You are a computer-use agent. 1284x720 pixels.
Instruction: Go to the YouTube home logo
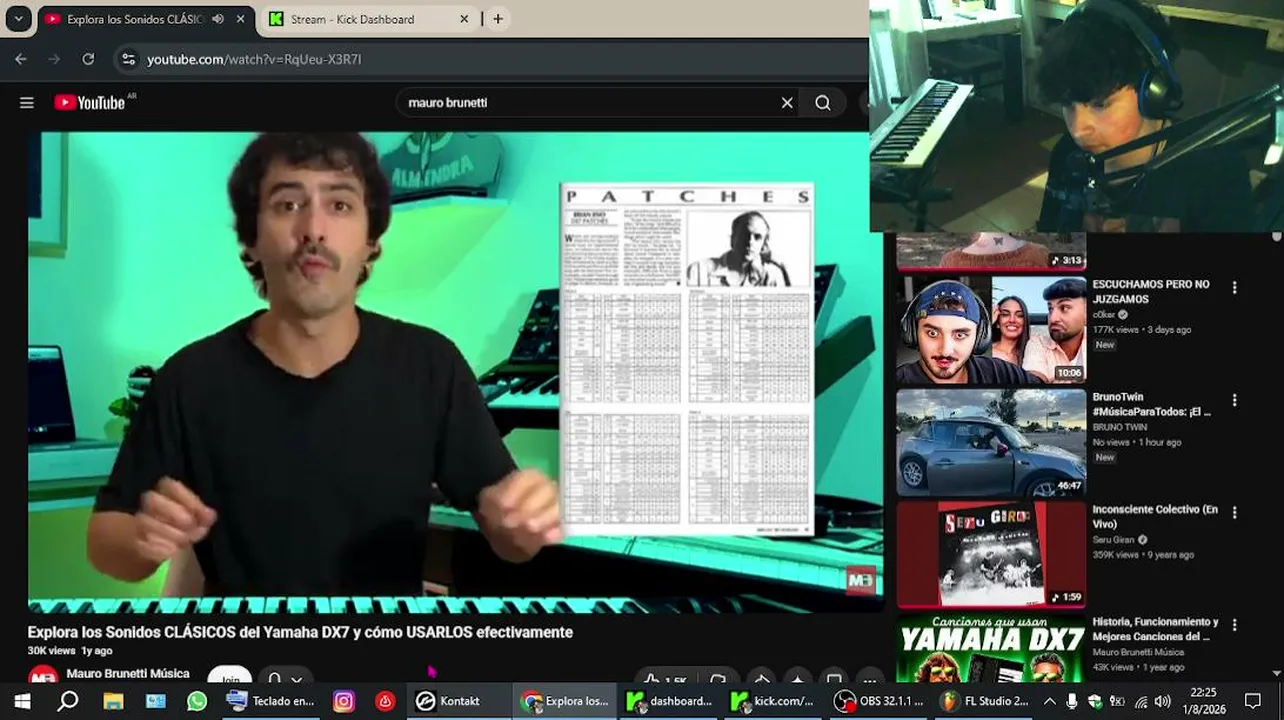[90, 103]
